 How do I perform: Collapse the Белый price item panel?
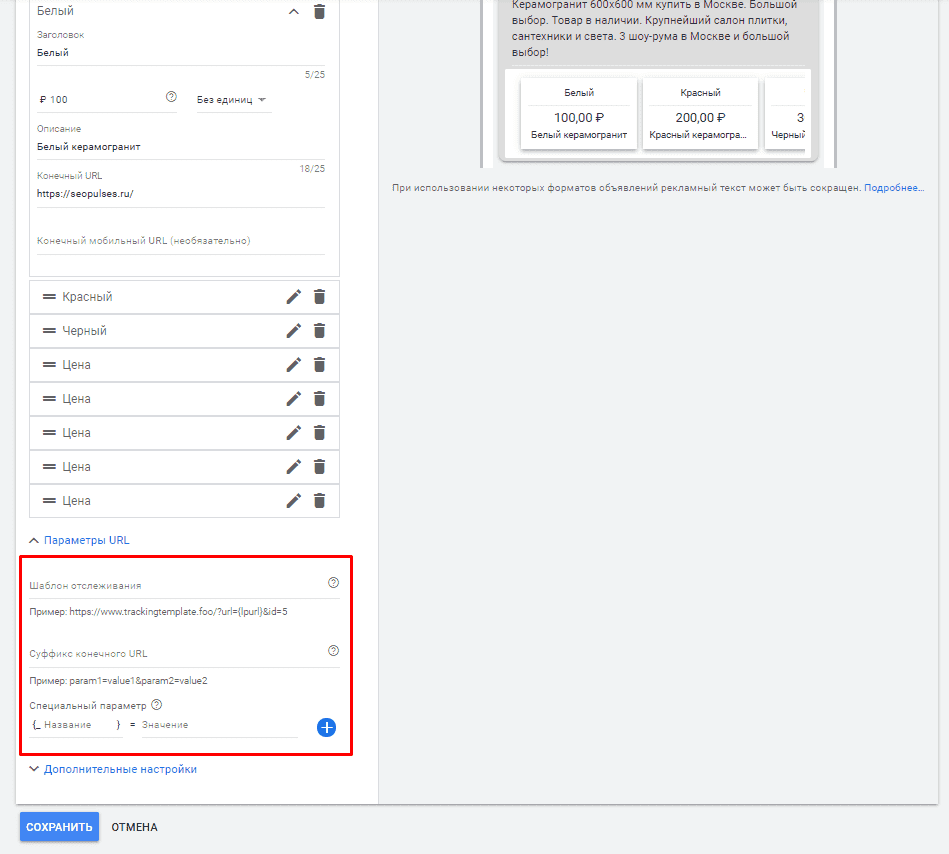tap(294, 11)
